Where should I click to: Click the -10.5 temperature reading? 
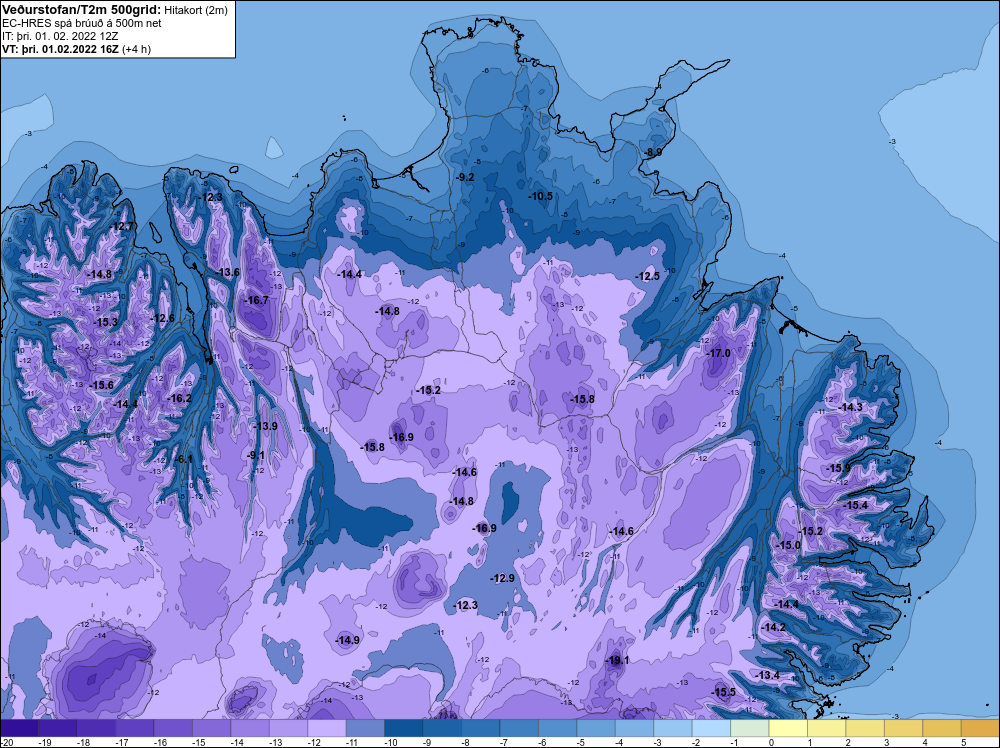[x=541, y=196]
